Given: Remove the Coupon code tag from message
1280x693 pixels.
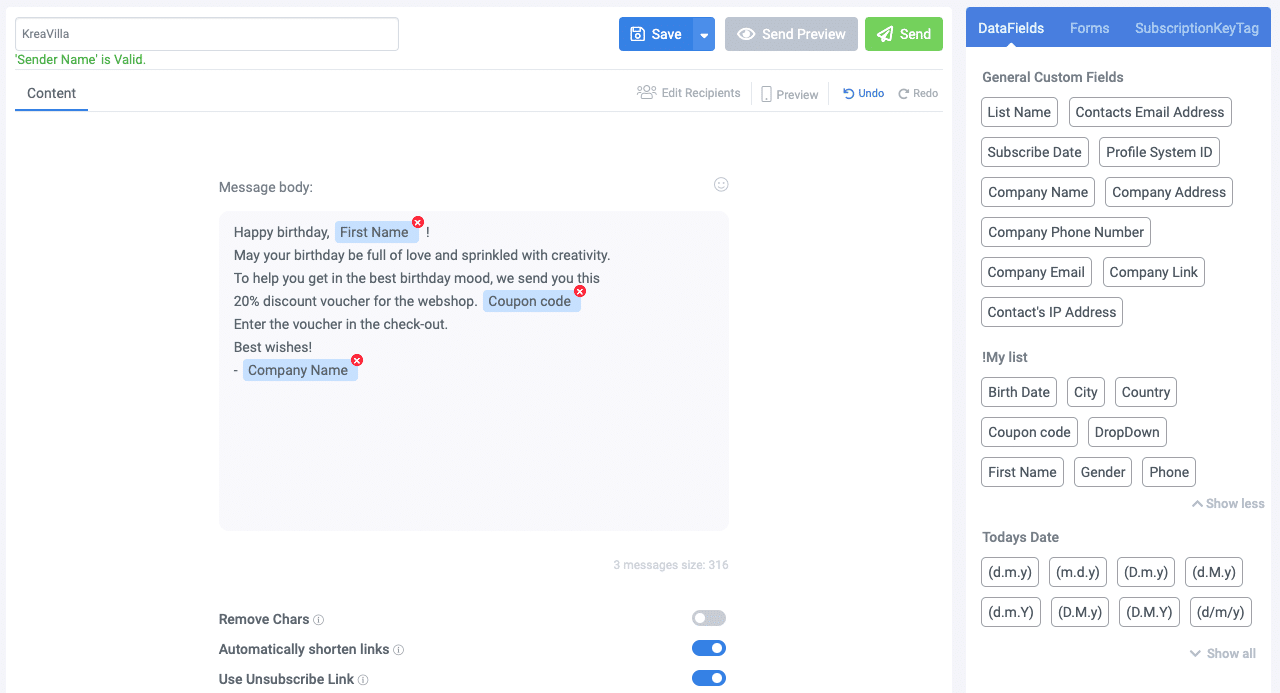Looking at the screenshot, I should click(580, 291).
